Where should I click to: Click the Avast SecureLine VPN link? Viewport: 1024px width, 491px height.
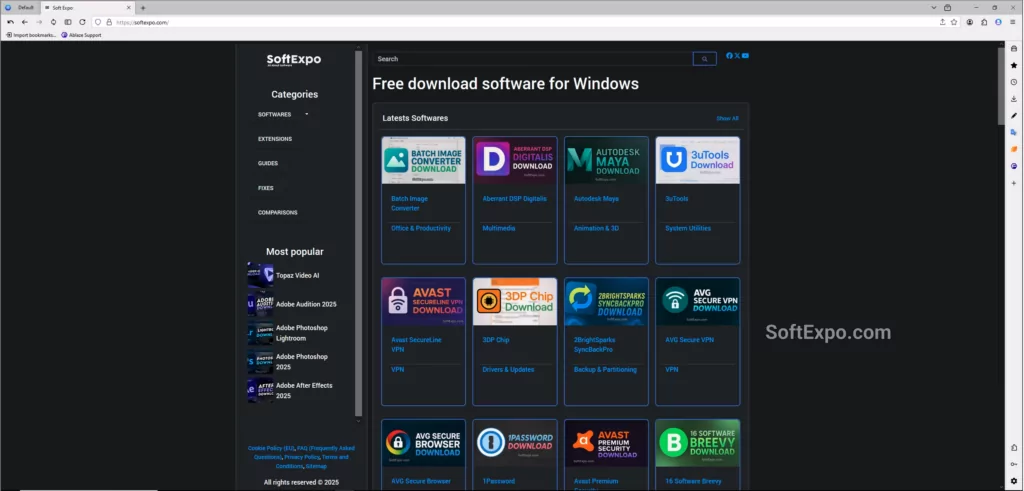416,345
